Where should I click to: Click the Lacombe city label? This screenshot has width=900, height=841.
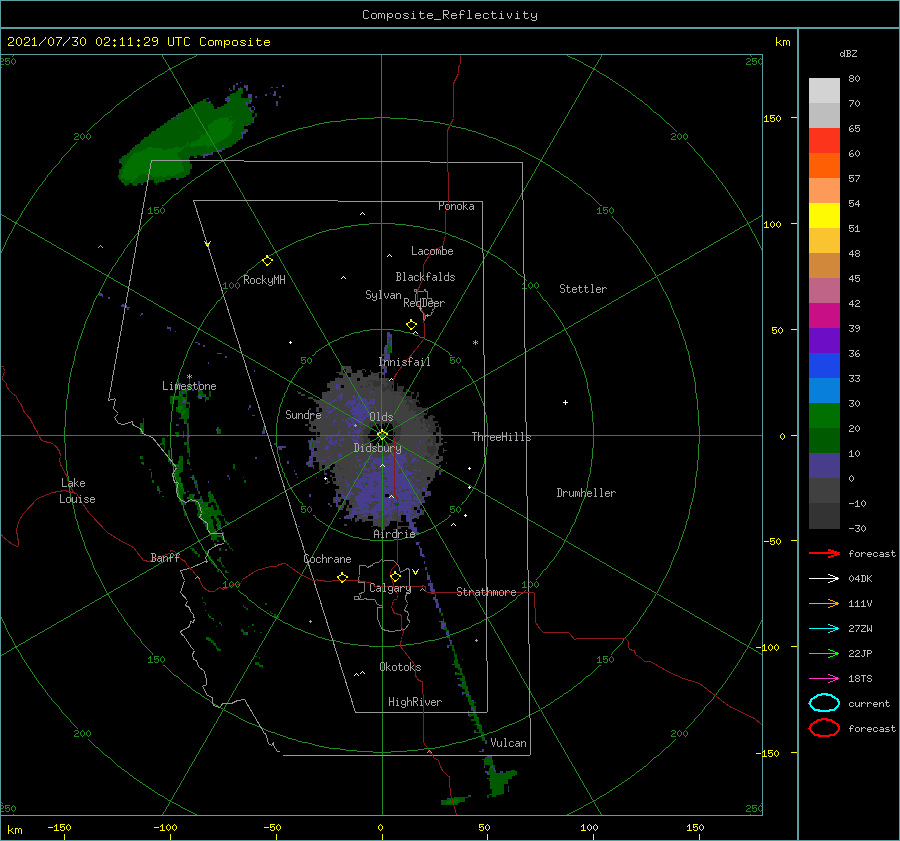432,251
